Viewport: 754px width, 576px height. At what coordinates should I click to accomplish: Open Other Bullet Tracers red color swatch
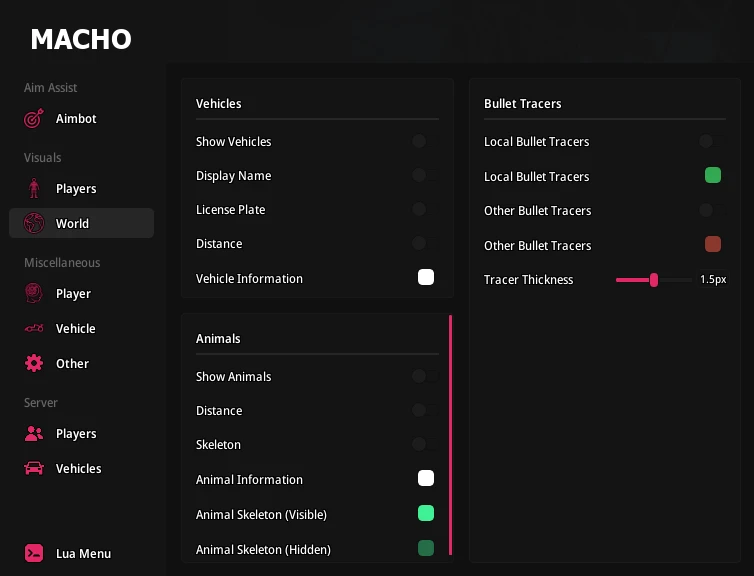coord(713,244)
